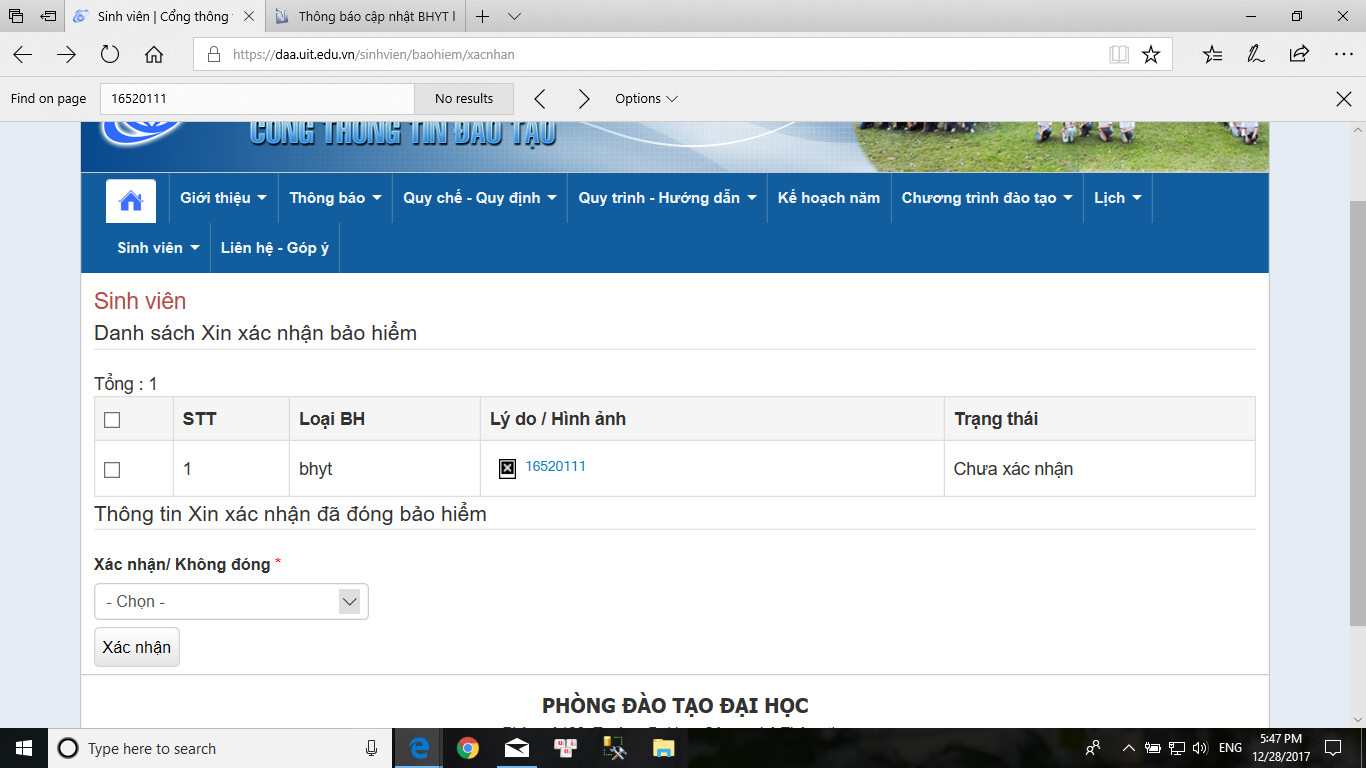Open the 16520111 link in the table
The width and height of the screenshot is (1366, 768).
click(x=554, y=466)
